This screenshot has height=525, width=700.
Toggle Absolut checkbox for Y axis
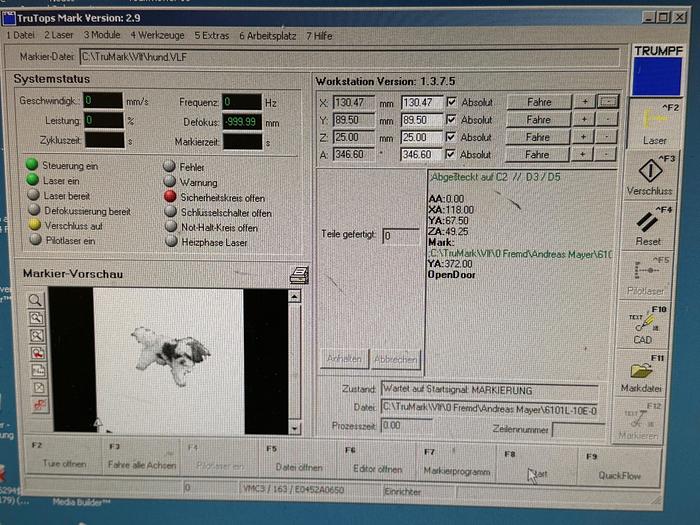(x=451, y=120)
